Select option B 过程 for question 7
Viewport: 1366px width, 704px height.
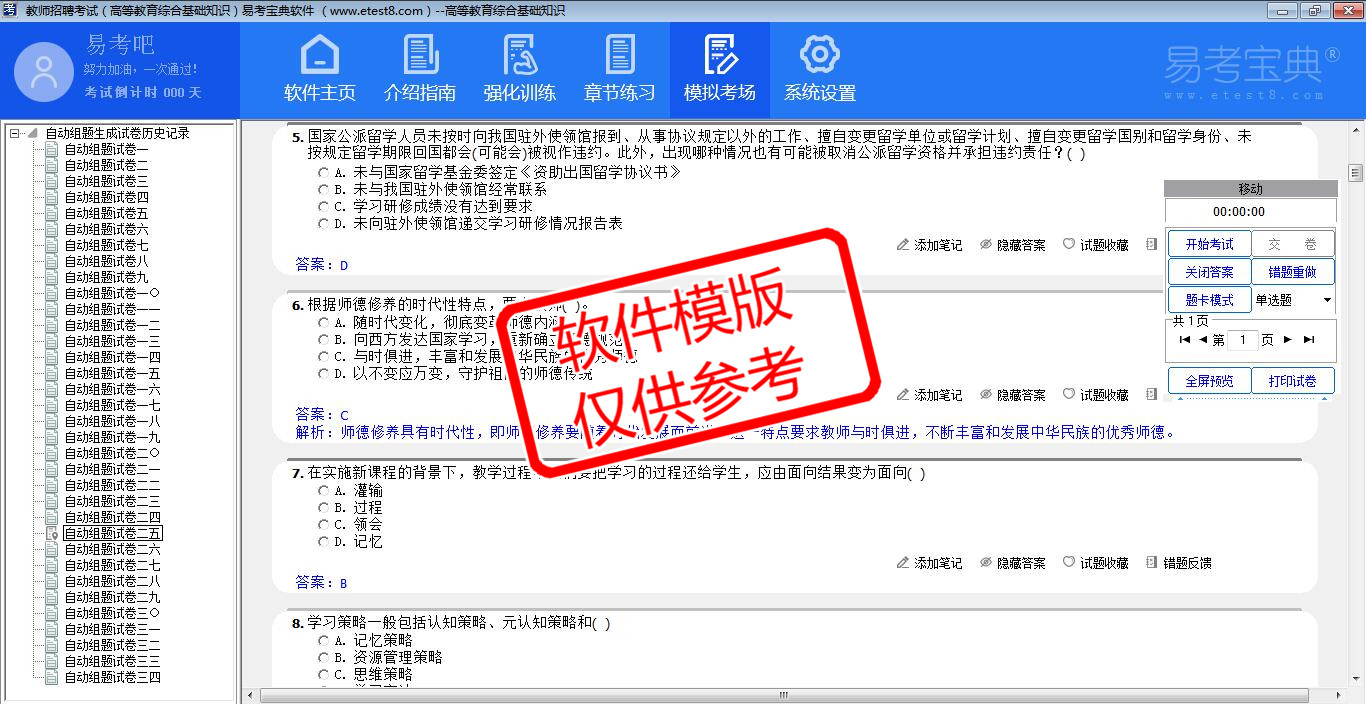(323, 508)
